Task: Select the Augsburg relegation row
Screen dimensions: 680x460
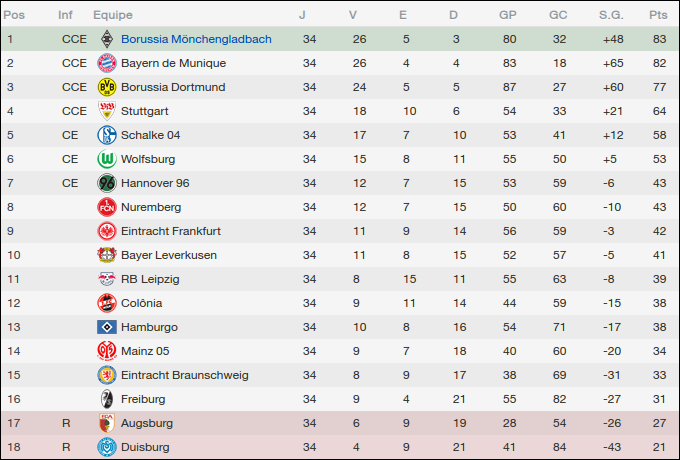Action: (340, 423)
